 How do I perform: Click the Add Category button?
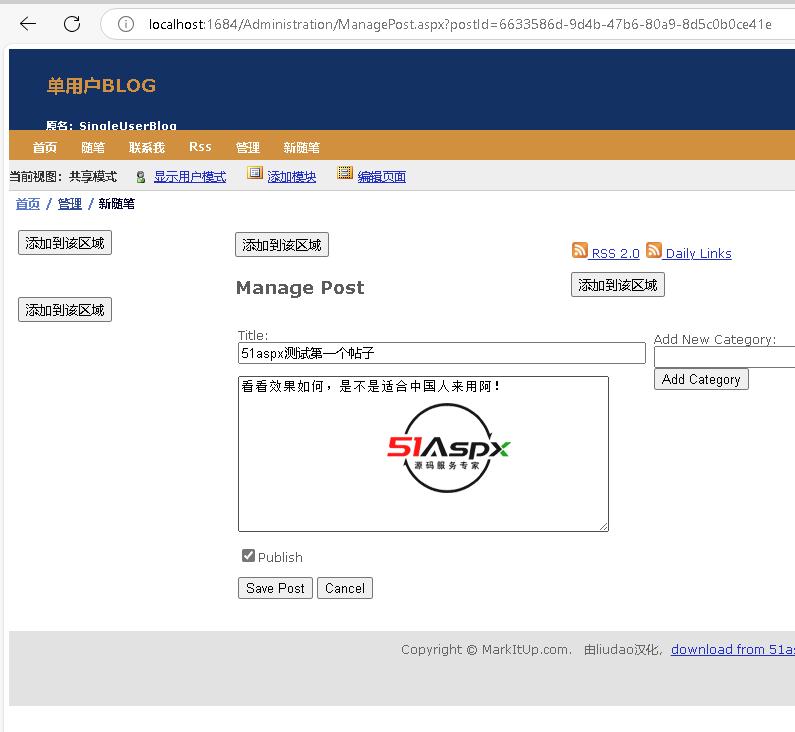[x=701, y=379]
